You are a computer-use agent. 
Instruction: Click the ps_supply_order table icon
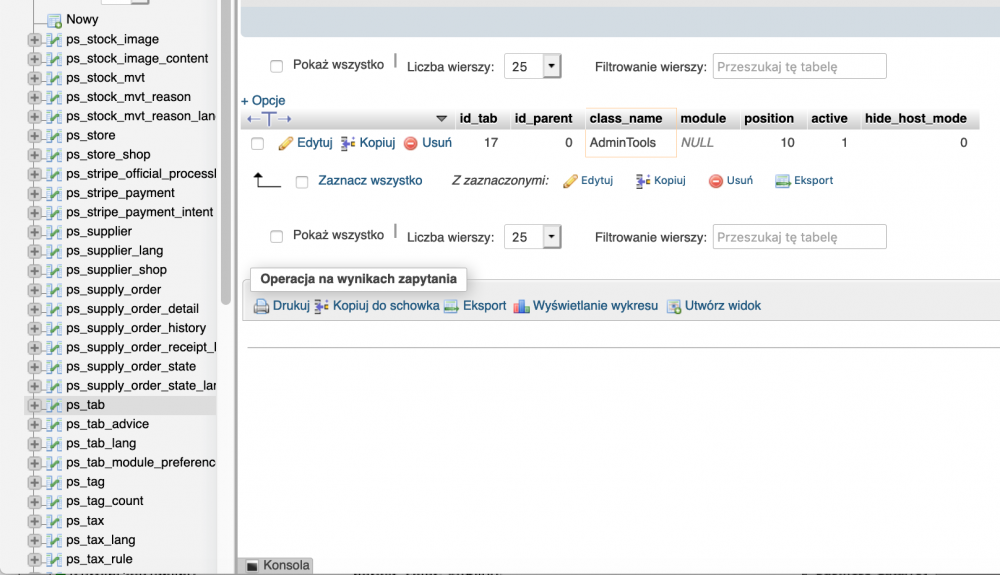(54, 290)
